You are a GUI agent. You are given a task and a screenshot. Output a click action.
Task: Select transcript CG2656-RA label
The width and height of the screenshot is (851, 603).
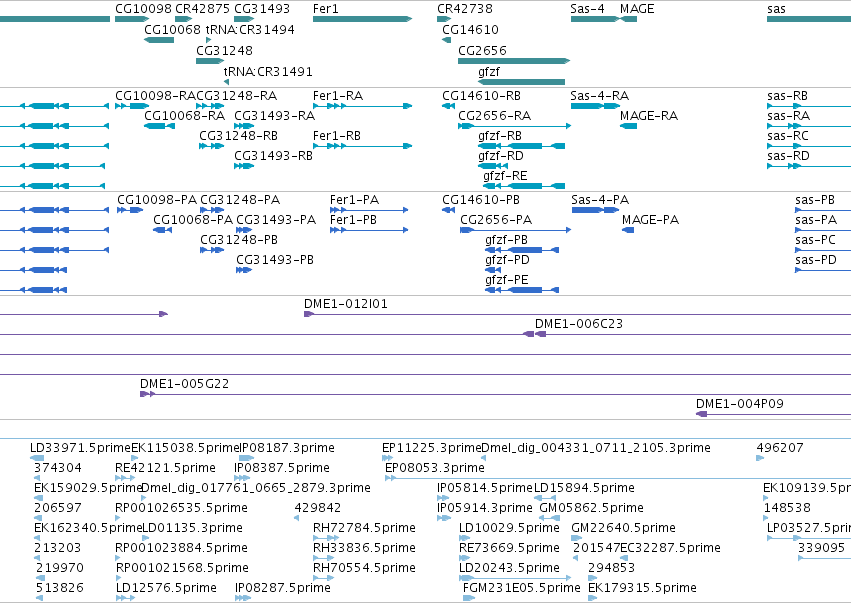(494, 116)
